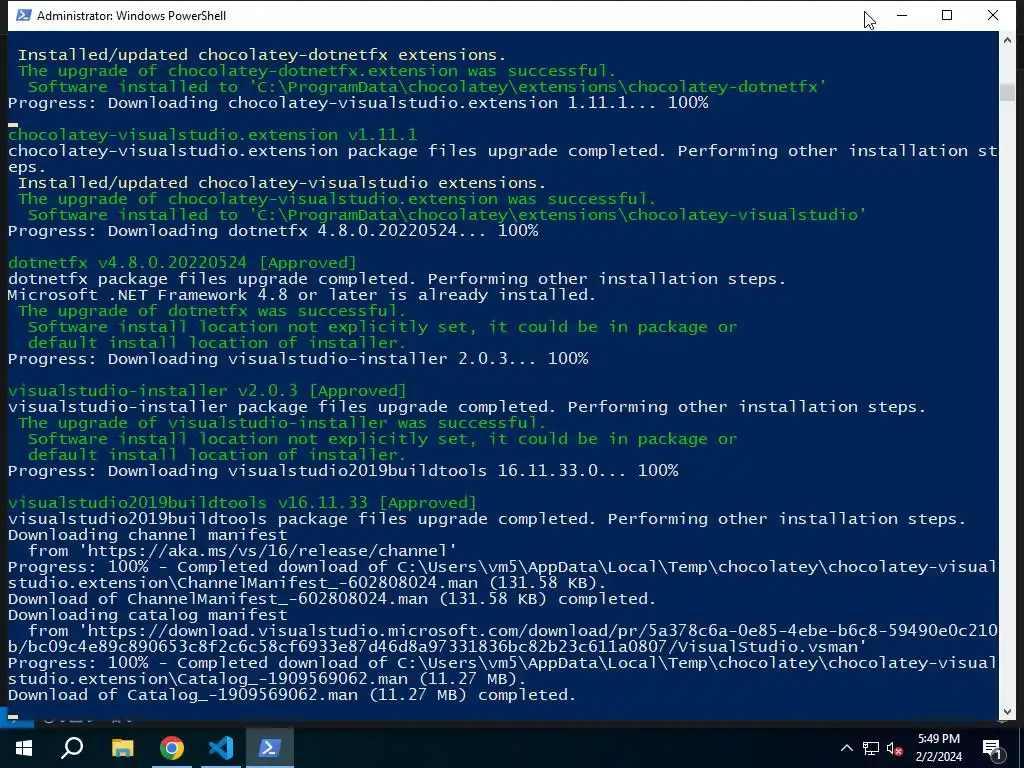This screenshot has width=1024, height=768.
Task: Click 'The upgrade of dotnetfx was successful.' line
Action: point(212,311)
